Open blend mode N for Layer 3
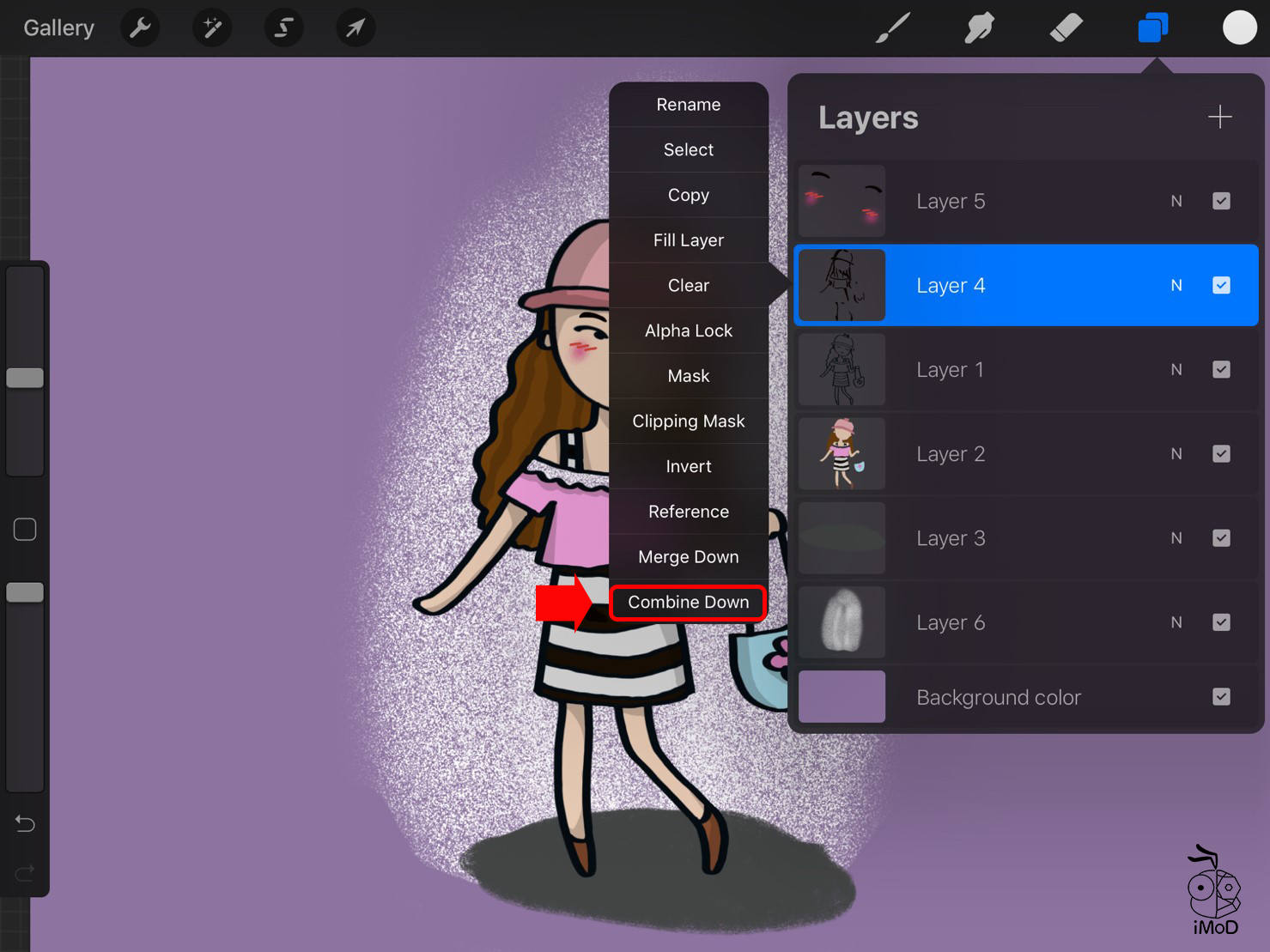1270x952 pixels. coord(1176,538)
